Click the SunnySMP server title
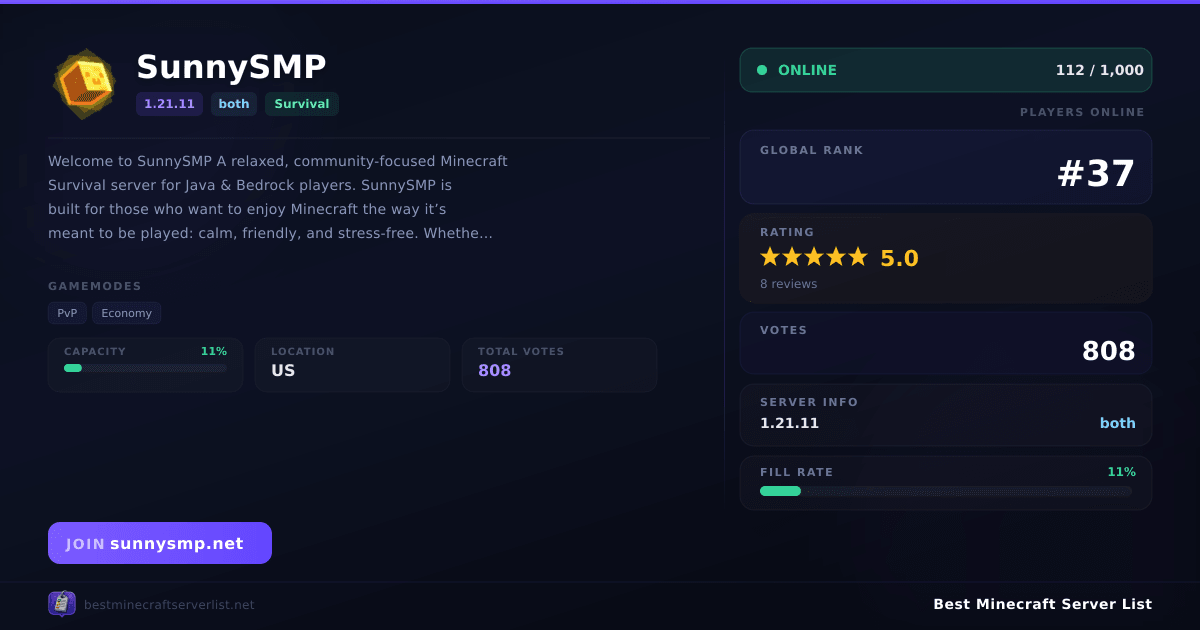The image size is (1200, 630). click(x=231, y=67)
